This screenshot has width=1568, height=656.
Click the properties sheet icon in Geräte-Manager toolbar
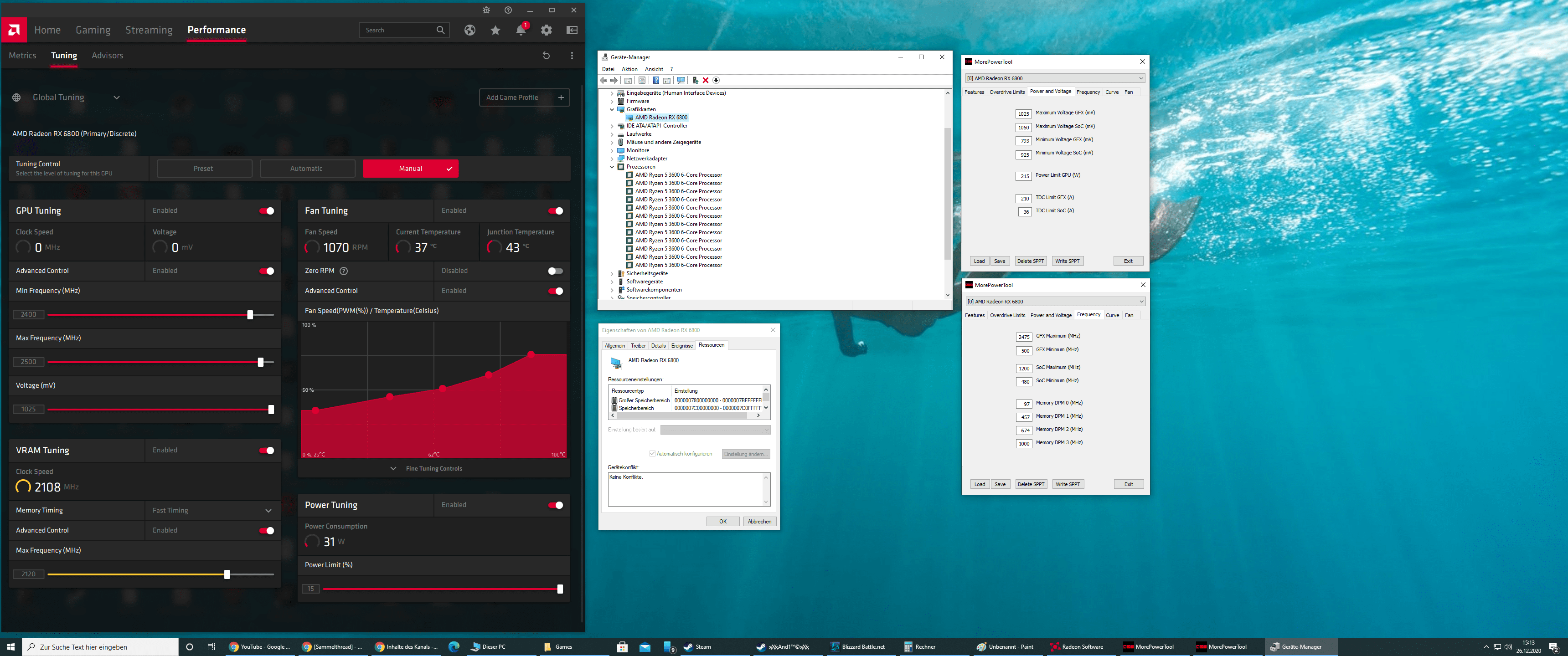click(642, 80)
